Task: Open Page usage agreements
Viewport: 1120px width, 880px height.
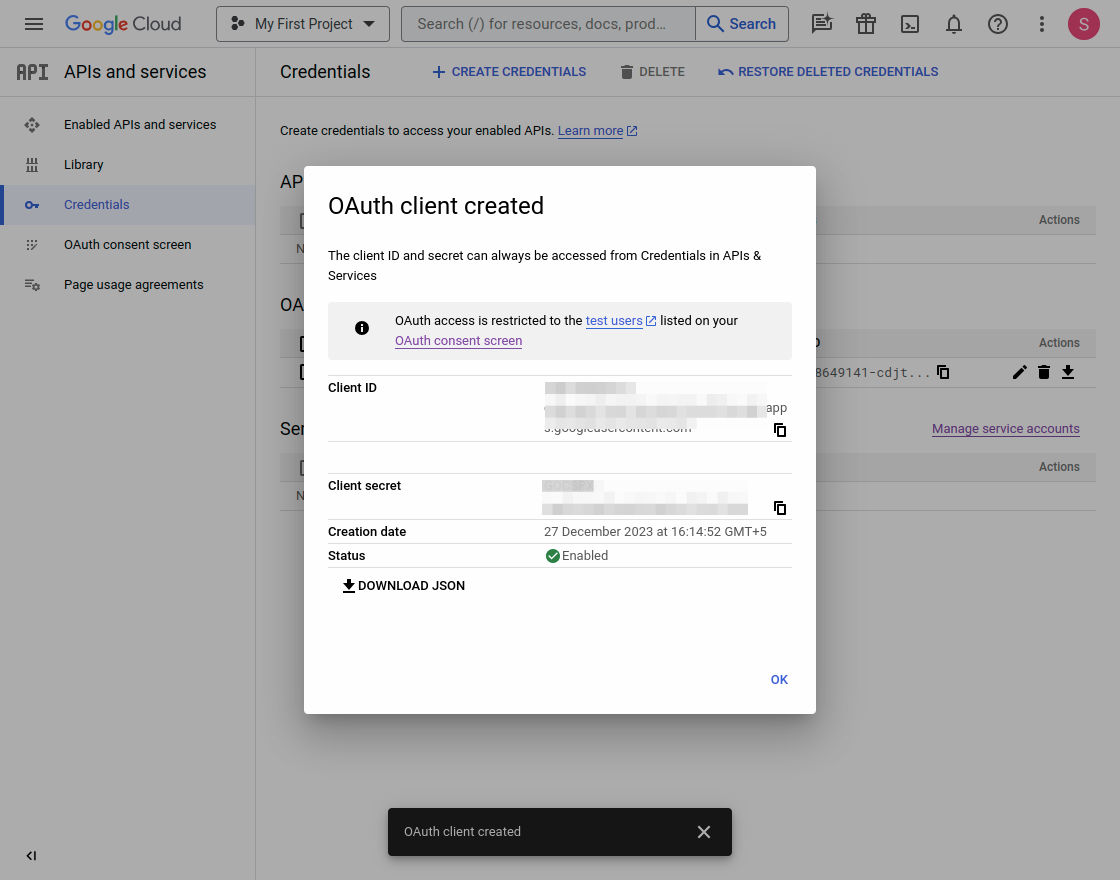Action: pyautogui.click(x=134, y=284)
